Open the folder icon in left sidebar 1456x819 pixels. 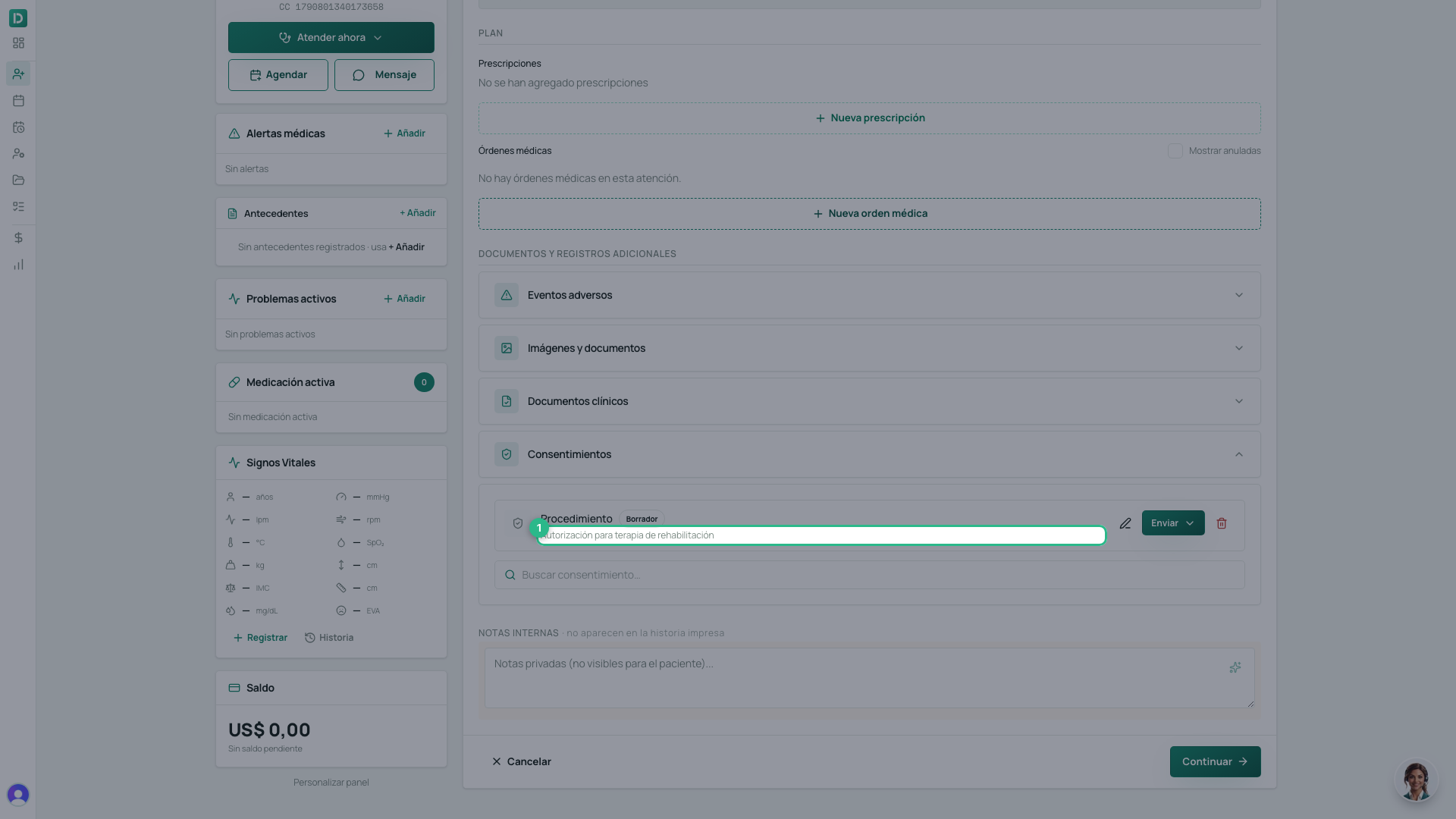(x=18, y=180)
